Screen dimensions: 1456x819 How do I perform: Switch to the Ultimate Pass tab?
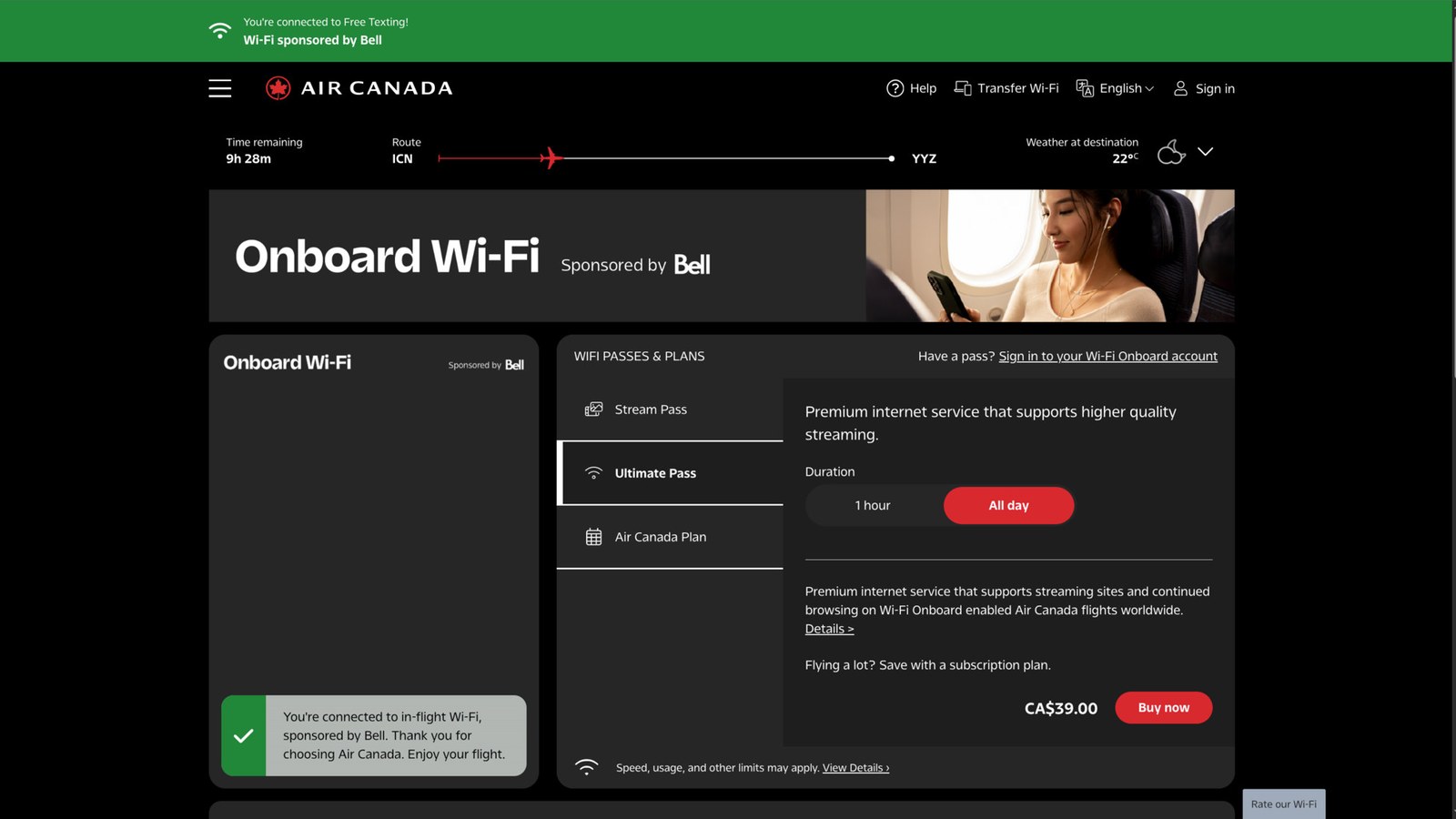pyautogui.click(x=670, y=473)
